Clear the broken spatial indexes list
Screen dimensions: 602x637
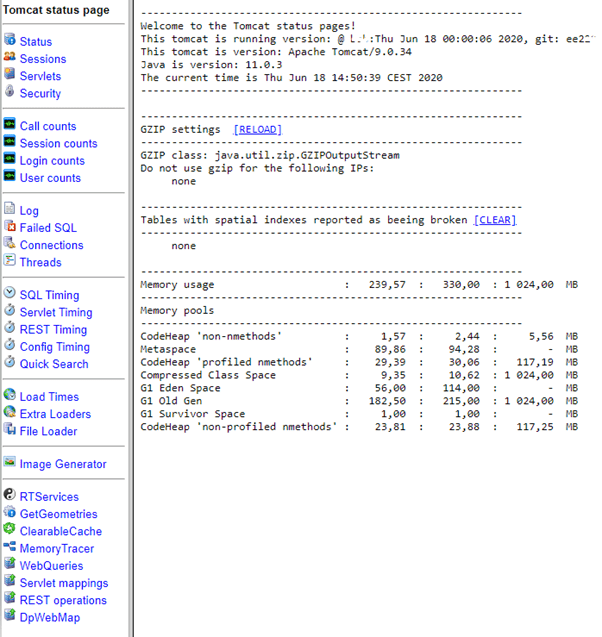click(x=494, y=220)
